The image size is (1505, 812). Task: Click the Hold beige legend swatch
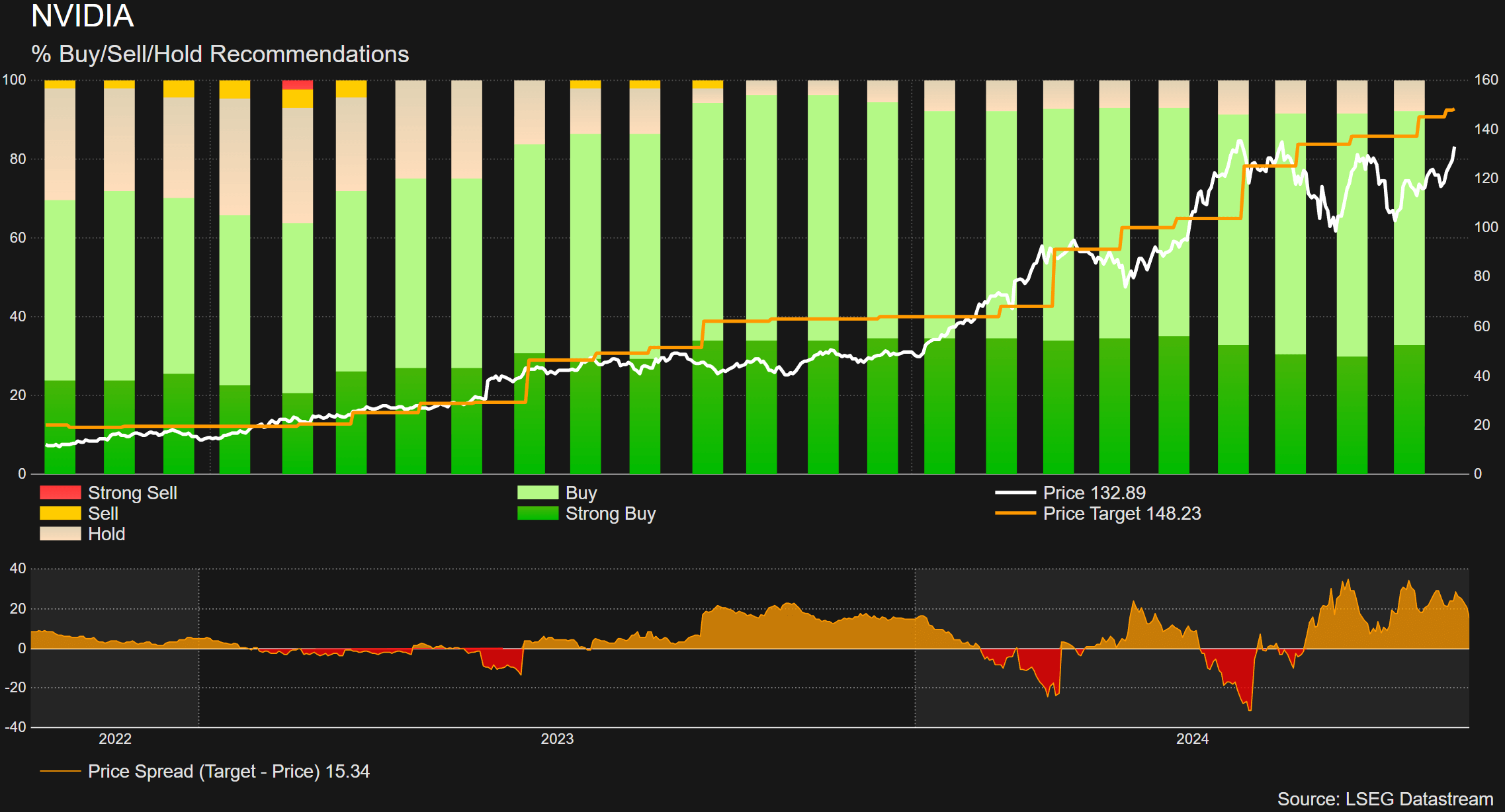(x=60, y=534)
